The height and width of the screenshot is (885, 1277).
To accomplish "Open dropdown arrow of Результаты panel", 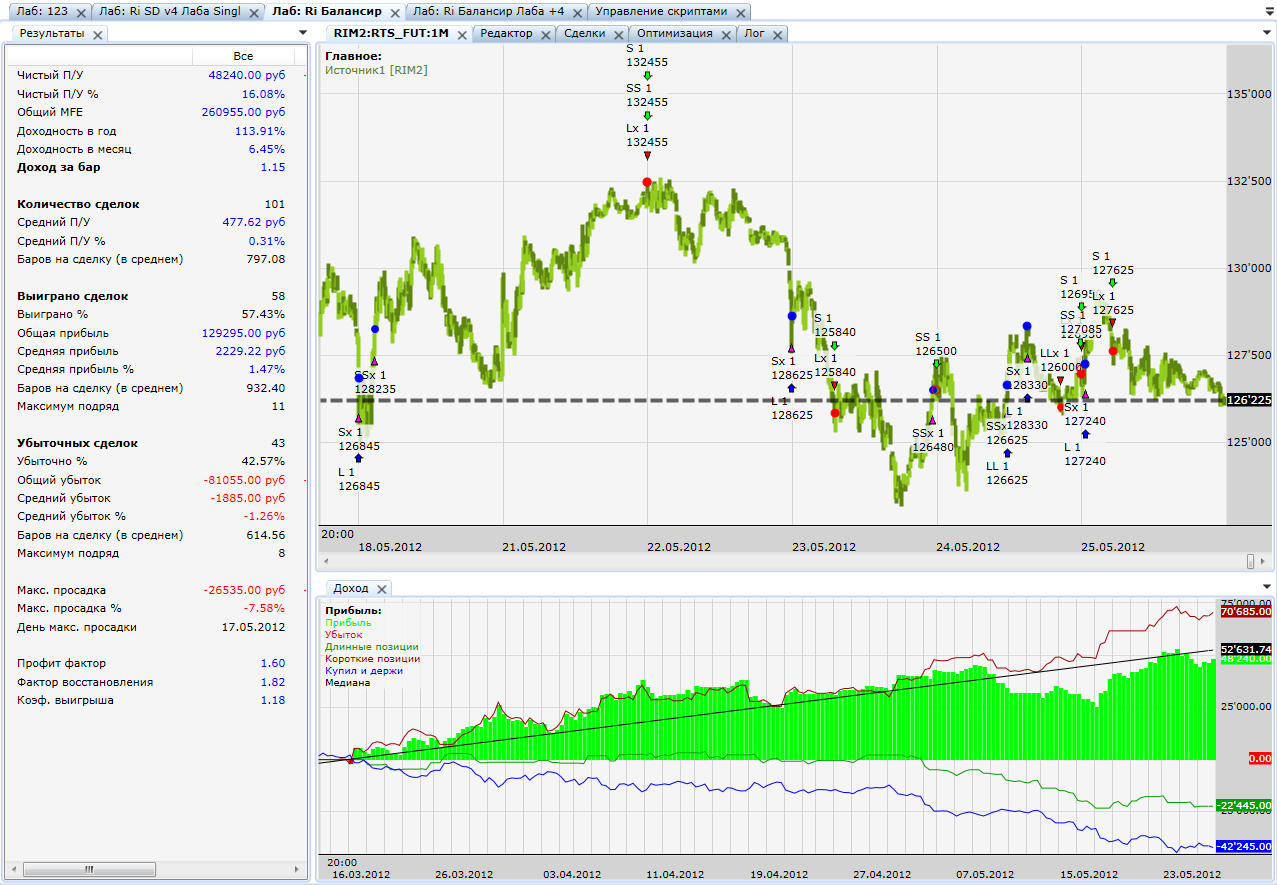I will [x=303, y=33].
